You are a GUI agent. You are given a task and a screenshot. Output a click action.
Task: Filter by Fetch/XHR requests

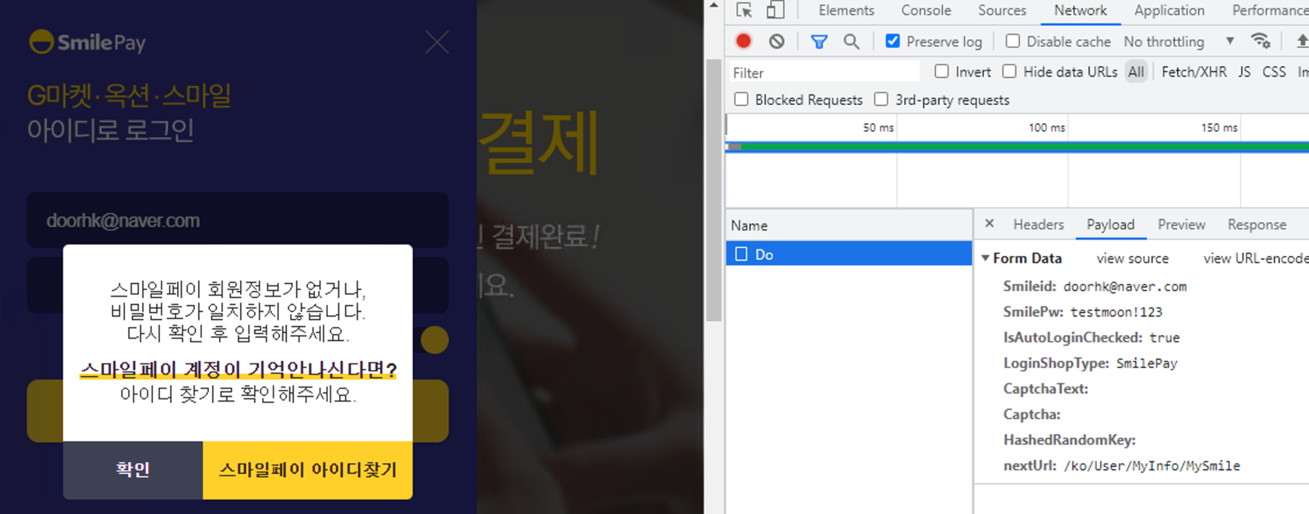pos(1194,72)
